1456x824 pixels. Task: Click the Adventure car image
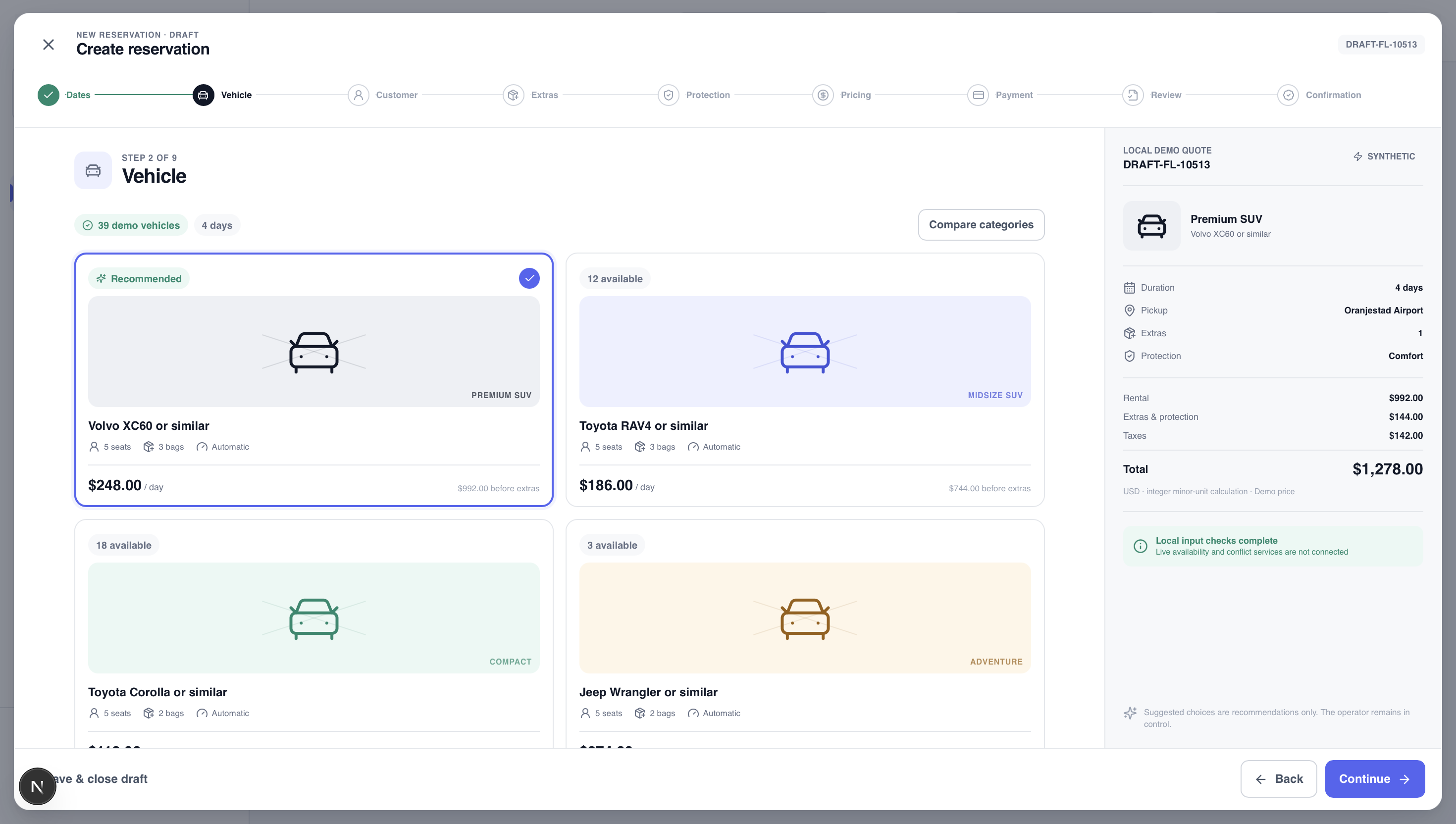[x=805, y=618]
